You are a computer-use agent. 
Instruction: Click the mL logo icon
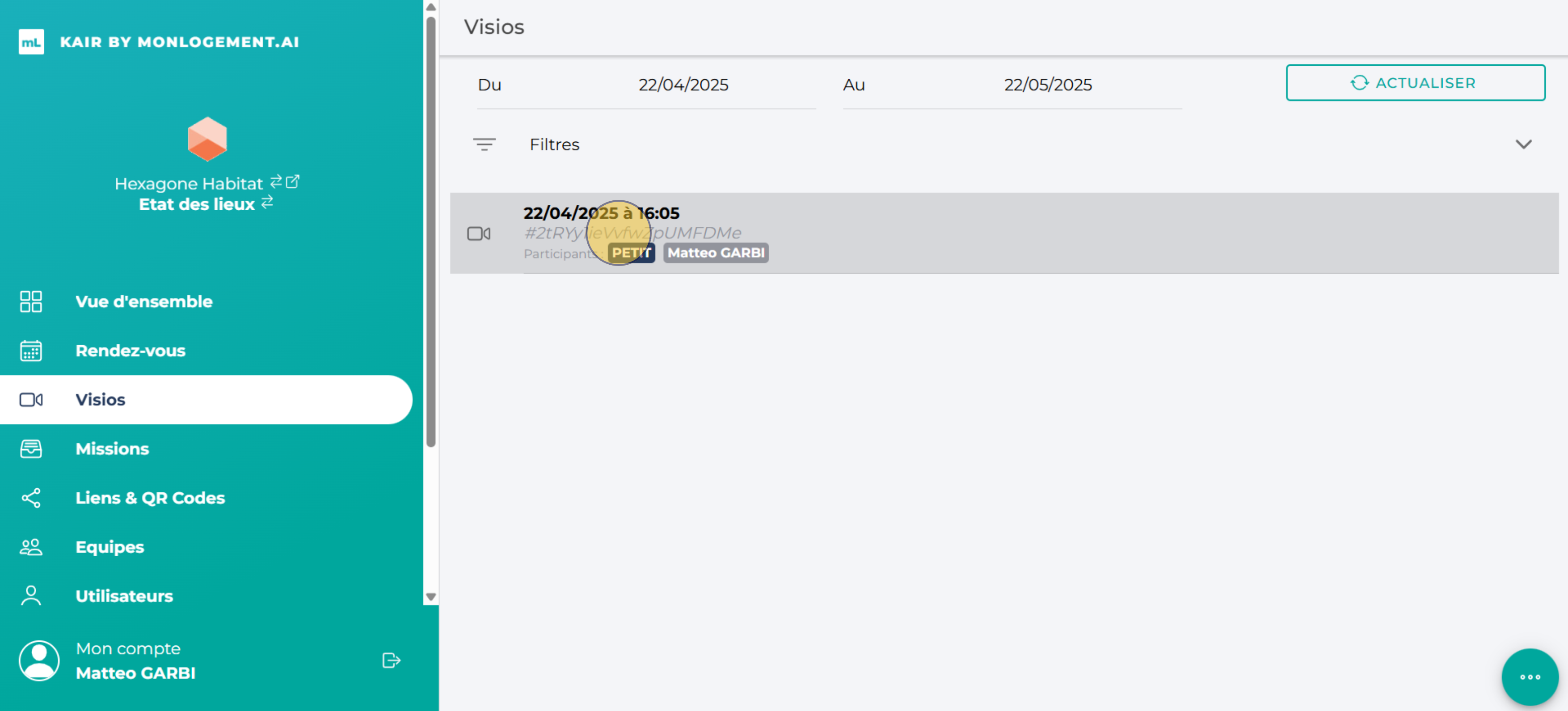coord(31,42)
